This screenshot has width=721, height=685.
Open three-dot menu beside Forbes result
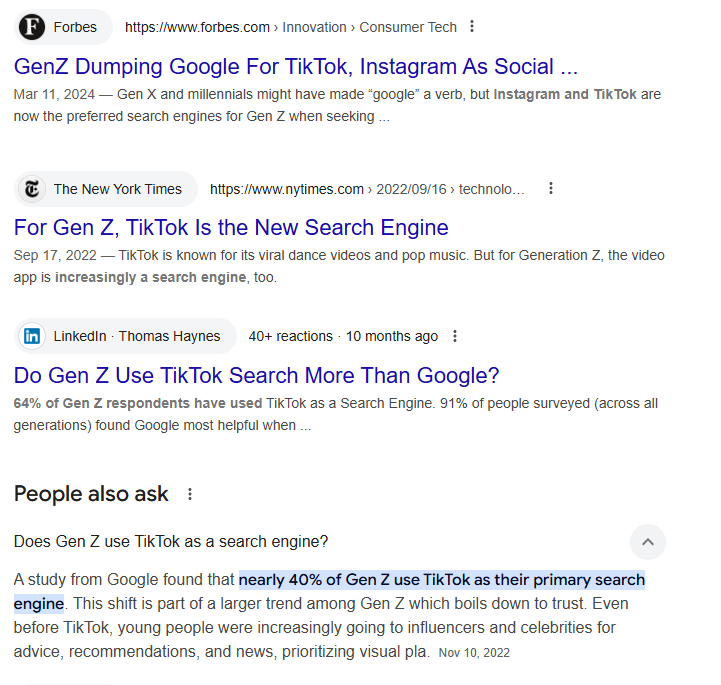pyautogui.click(x=473, y=27)
